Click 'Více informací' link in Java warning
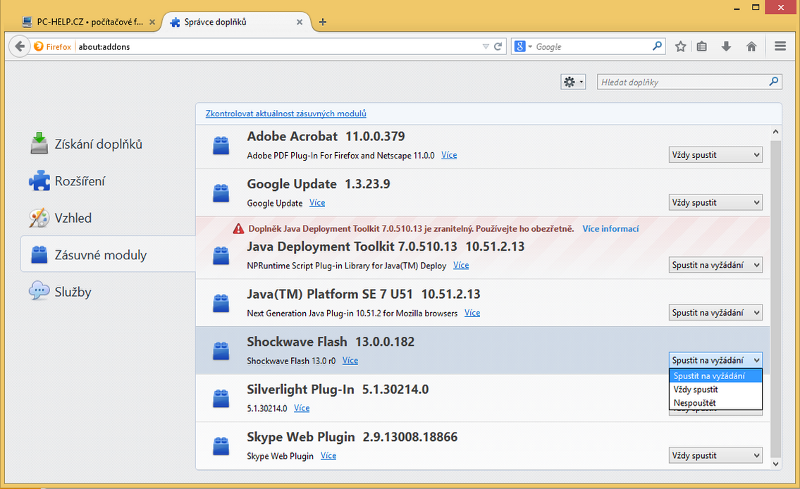 pyautogui.click(x=612, y=228)
